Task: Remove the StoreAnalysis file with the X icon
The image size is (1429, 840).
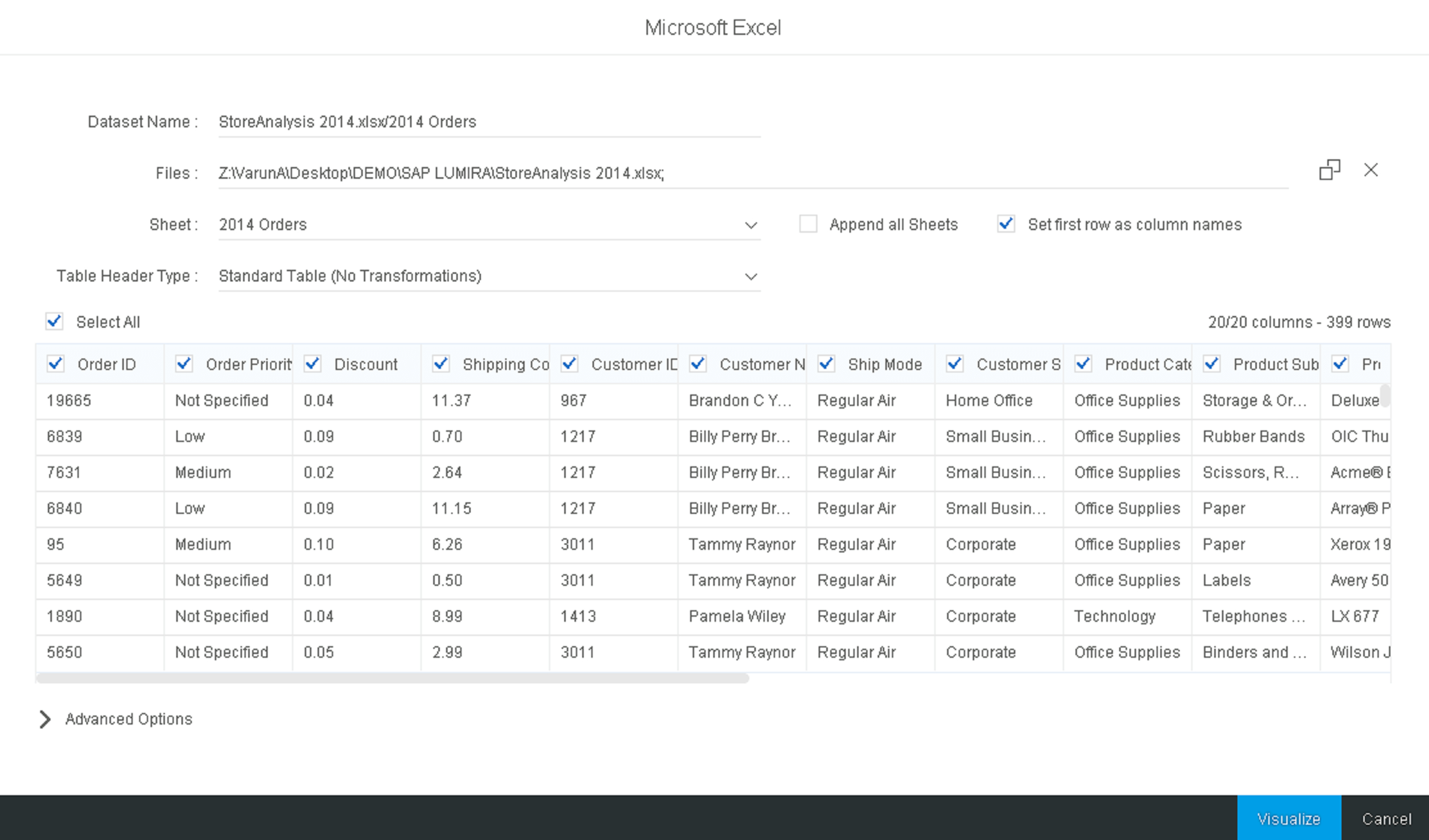Action: [x=1372, y=170]
